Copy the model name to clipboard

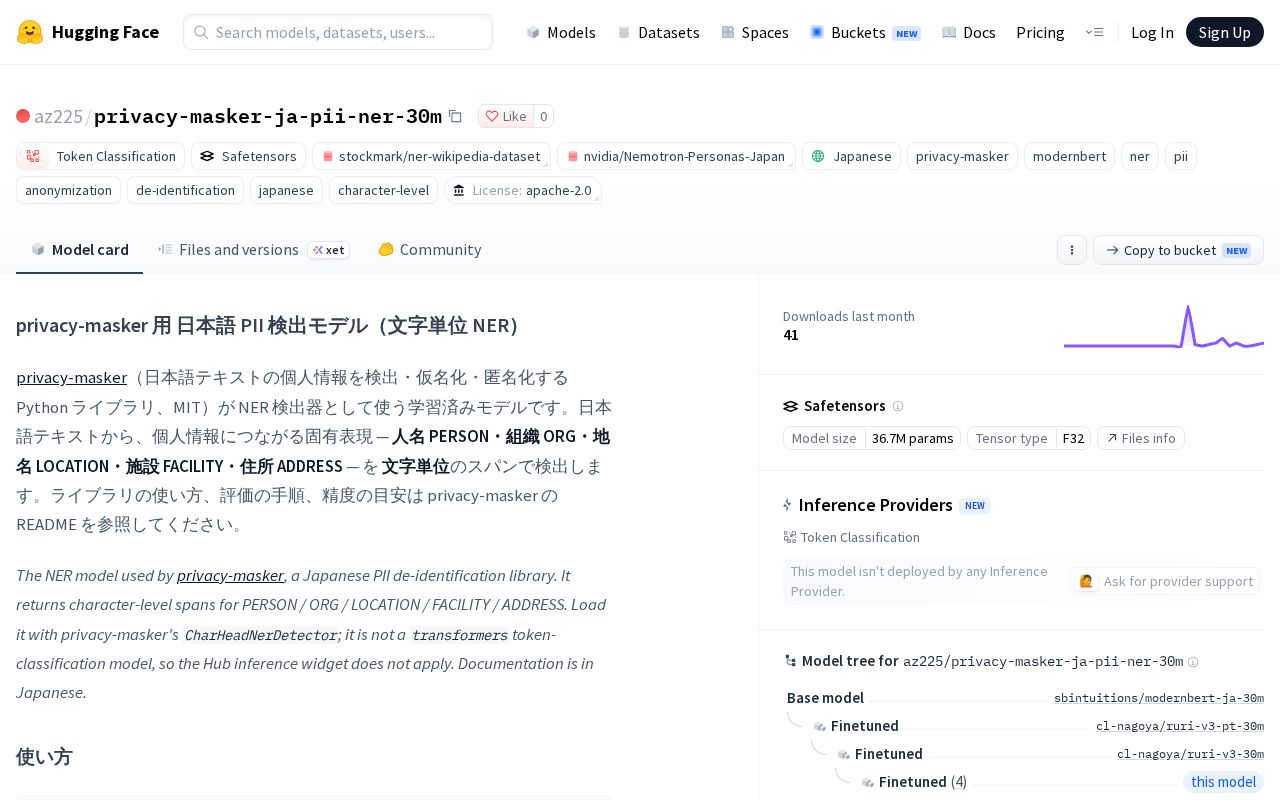click(x=455, y=116)
